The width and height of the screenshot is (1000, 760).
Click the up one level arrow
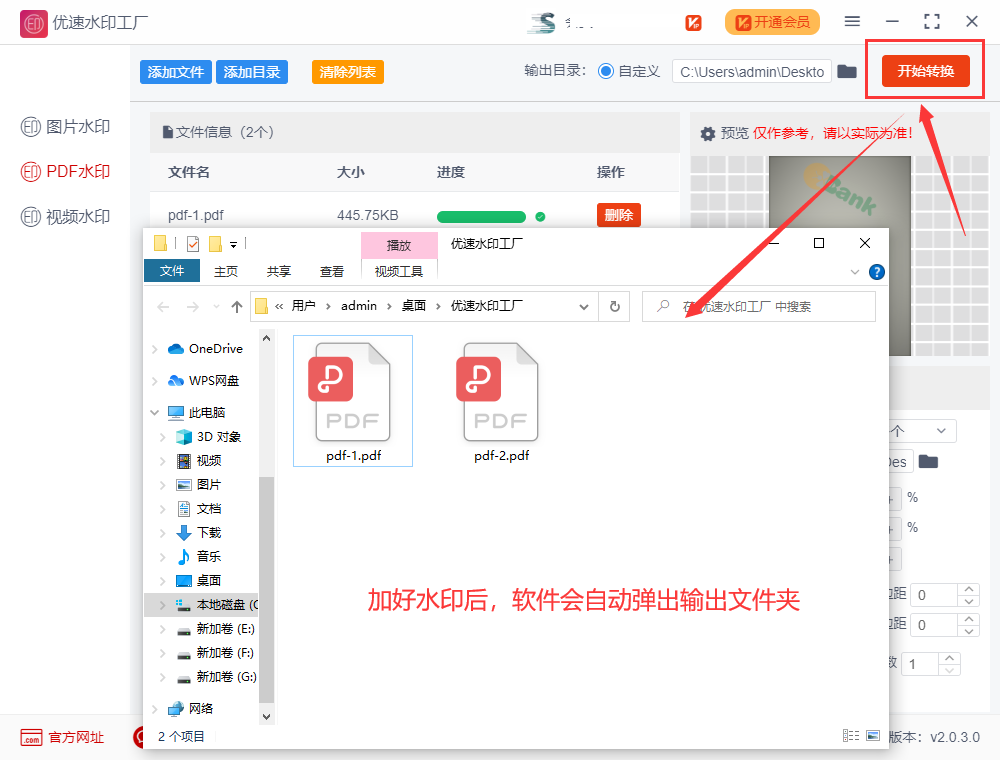(x=237, y=307)
